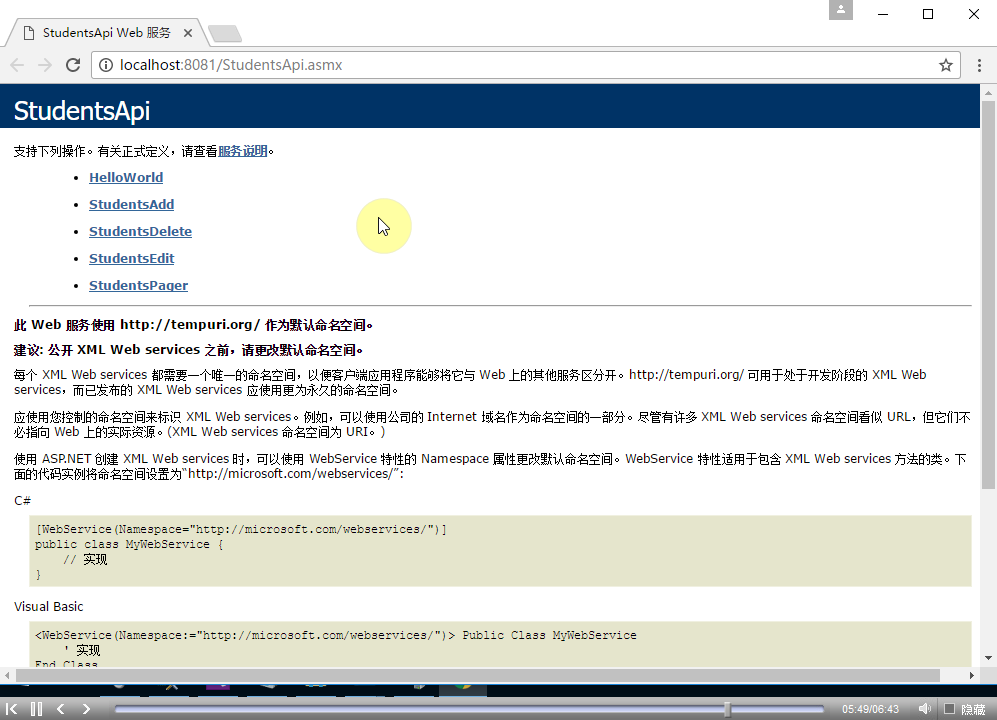Viewport: 997px width, 720px height.
Task: Click the speaker icon on the playback bar
Action: point(924,708)
